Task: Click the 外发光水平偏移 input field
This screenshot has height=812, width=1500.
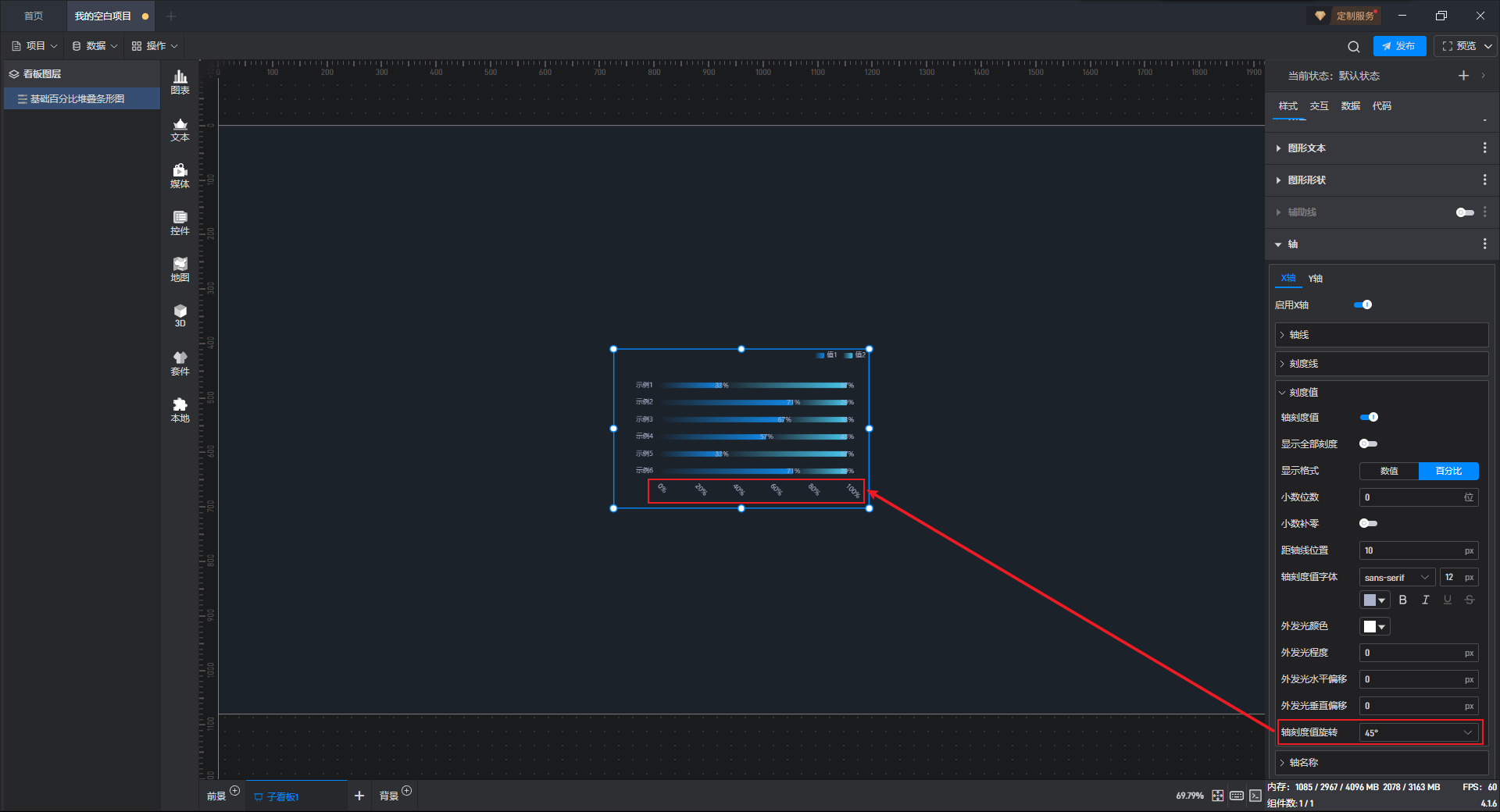Action: [x=1419, y=679]
